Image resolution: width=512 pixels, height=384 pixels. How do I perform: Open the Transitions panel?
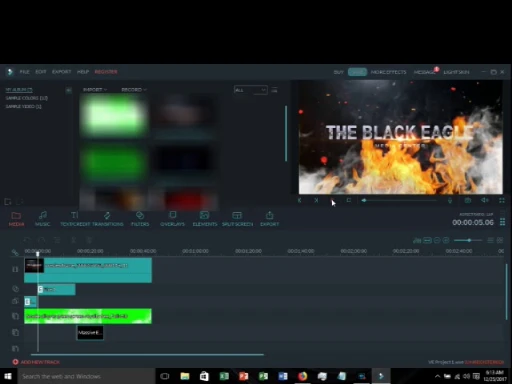[x=107, y=219]
